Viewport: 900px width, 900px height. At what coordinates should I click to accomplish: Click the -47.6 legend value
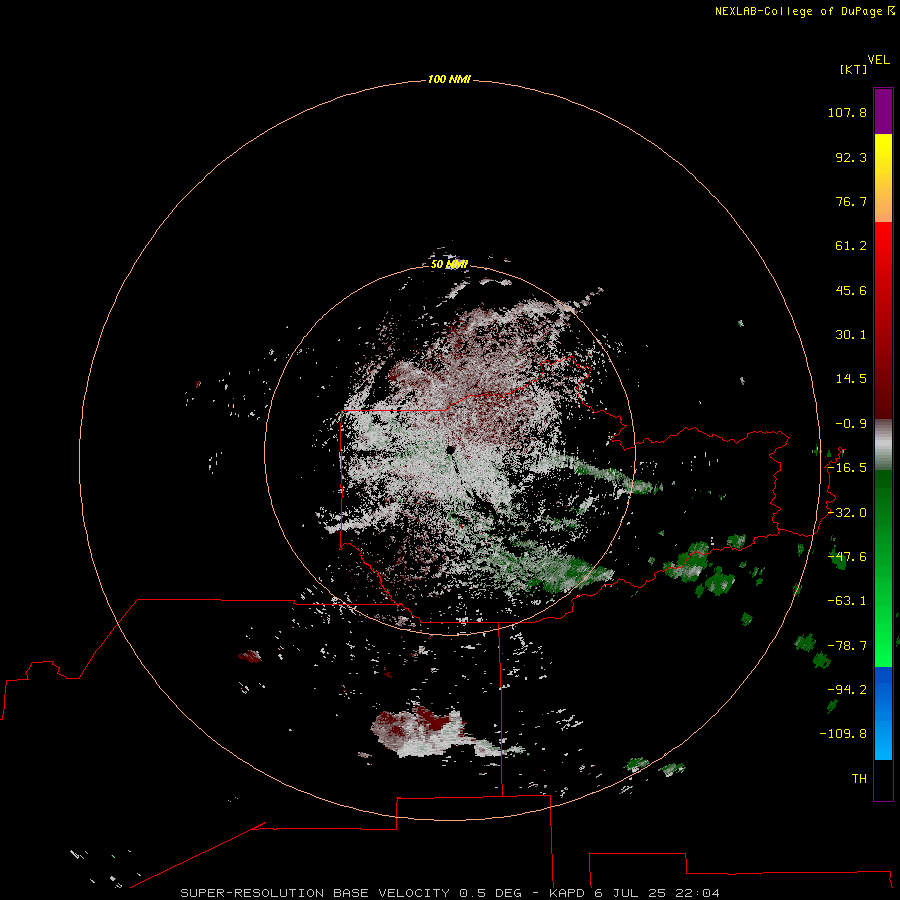pos(847,557)
